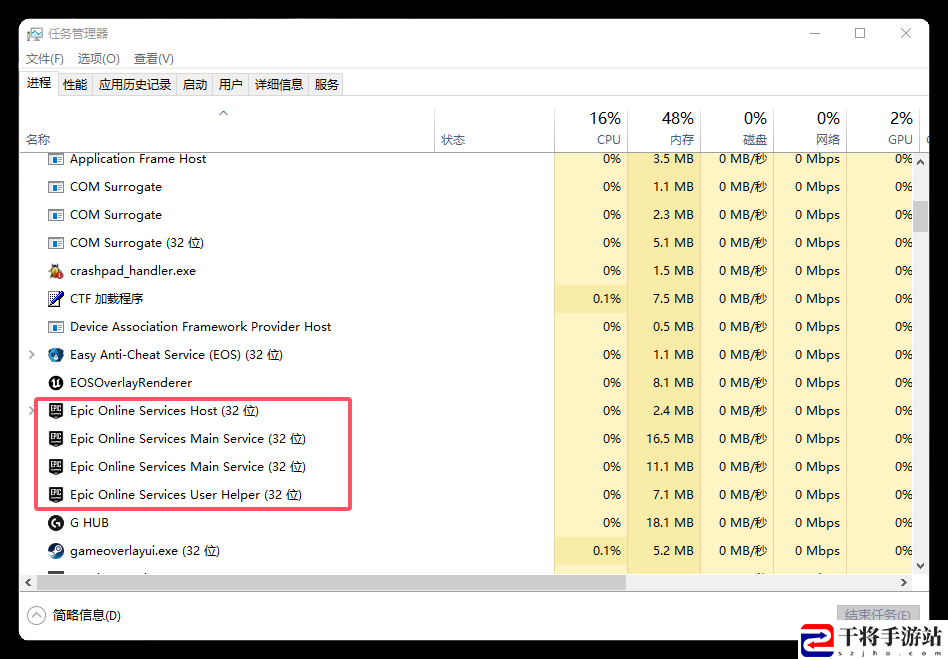Select the crashpad_handler.exe process name
The width and height of the screenshot is (948, 659).
(133, 271)
